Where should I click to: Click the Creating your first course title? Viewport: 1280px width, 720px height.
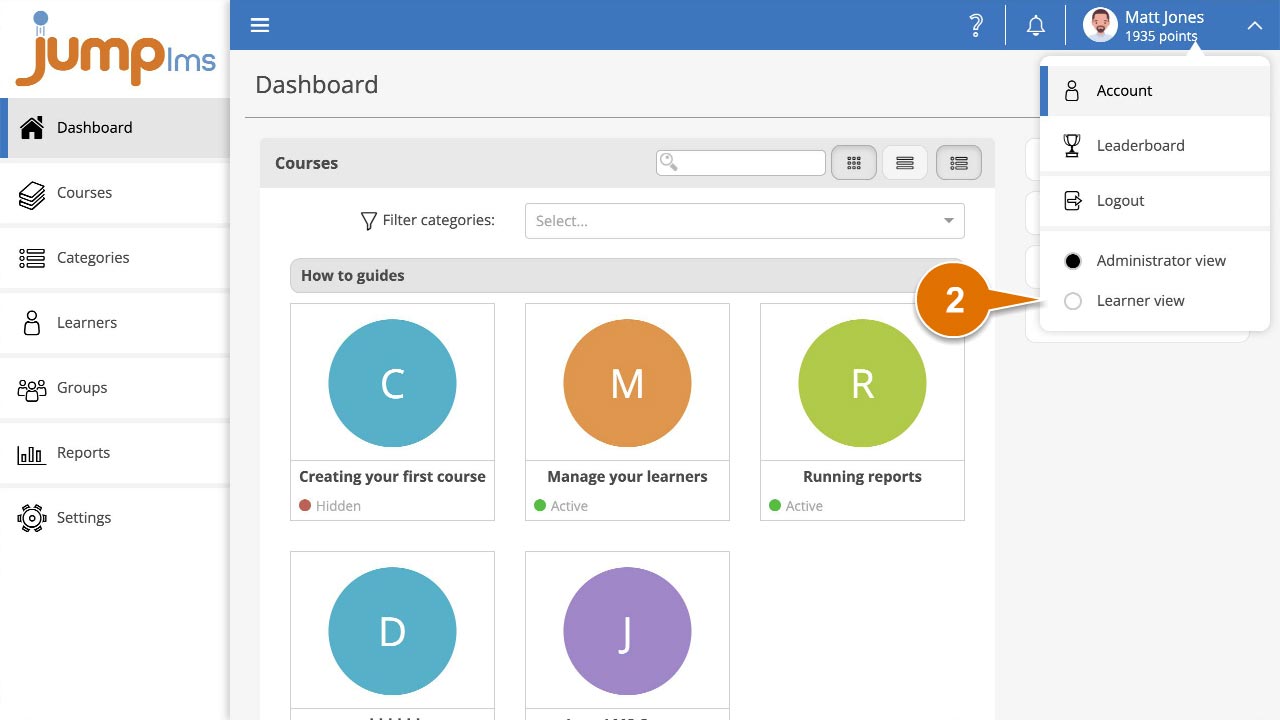pyautogui.click(x=392, y=477)
